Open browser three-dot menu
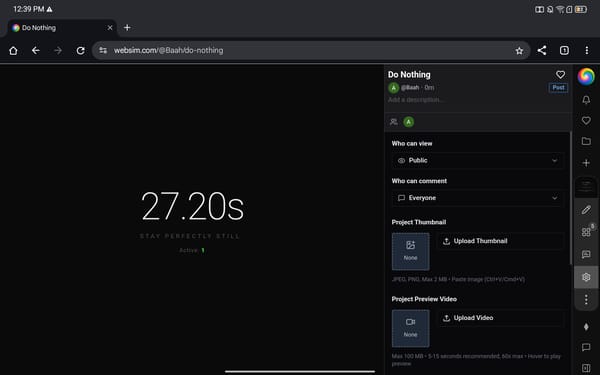 587,51
